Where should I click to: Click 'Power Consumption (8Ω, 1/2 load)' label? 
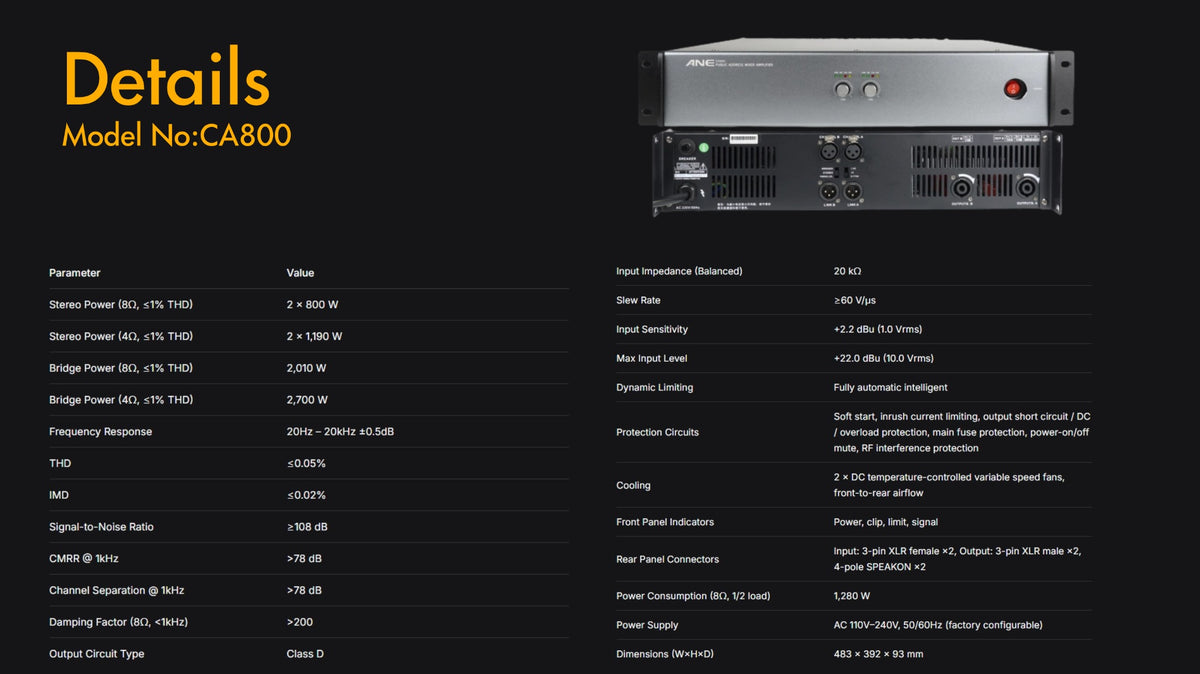pyautogui.click(x=693, y=596)
